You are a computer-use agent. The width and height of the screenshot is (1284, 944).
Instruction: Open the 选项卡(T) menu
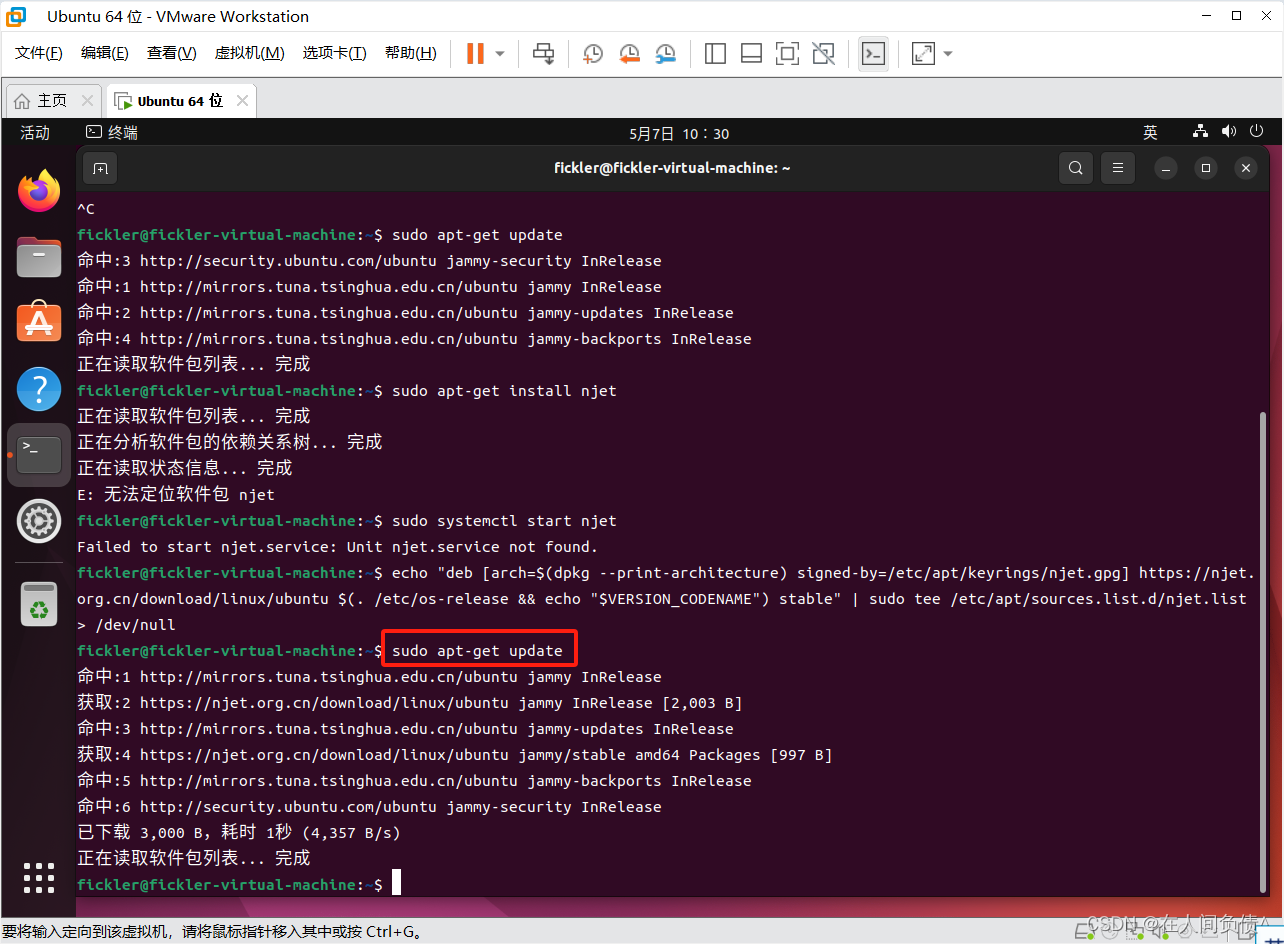pos(335,53)
